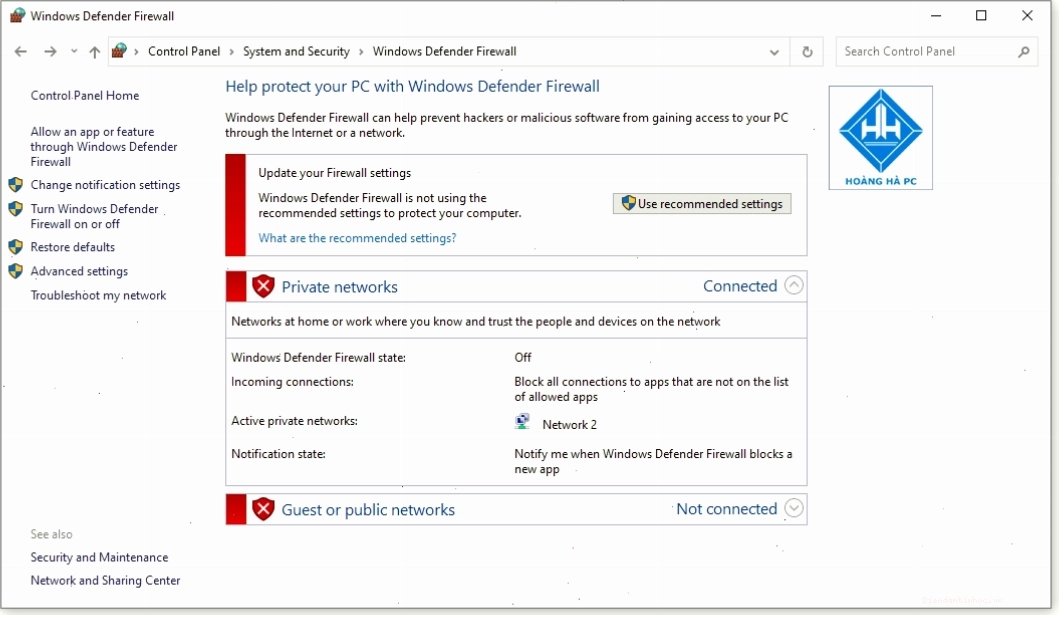Go up one level with Up arrow

[x=95, y=51]
